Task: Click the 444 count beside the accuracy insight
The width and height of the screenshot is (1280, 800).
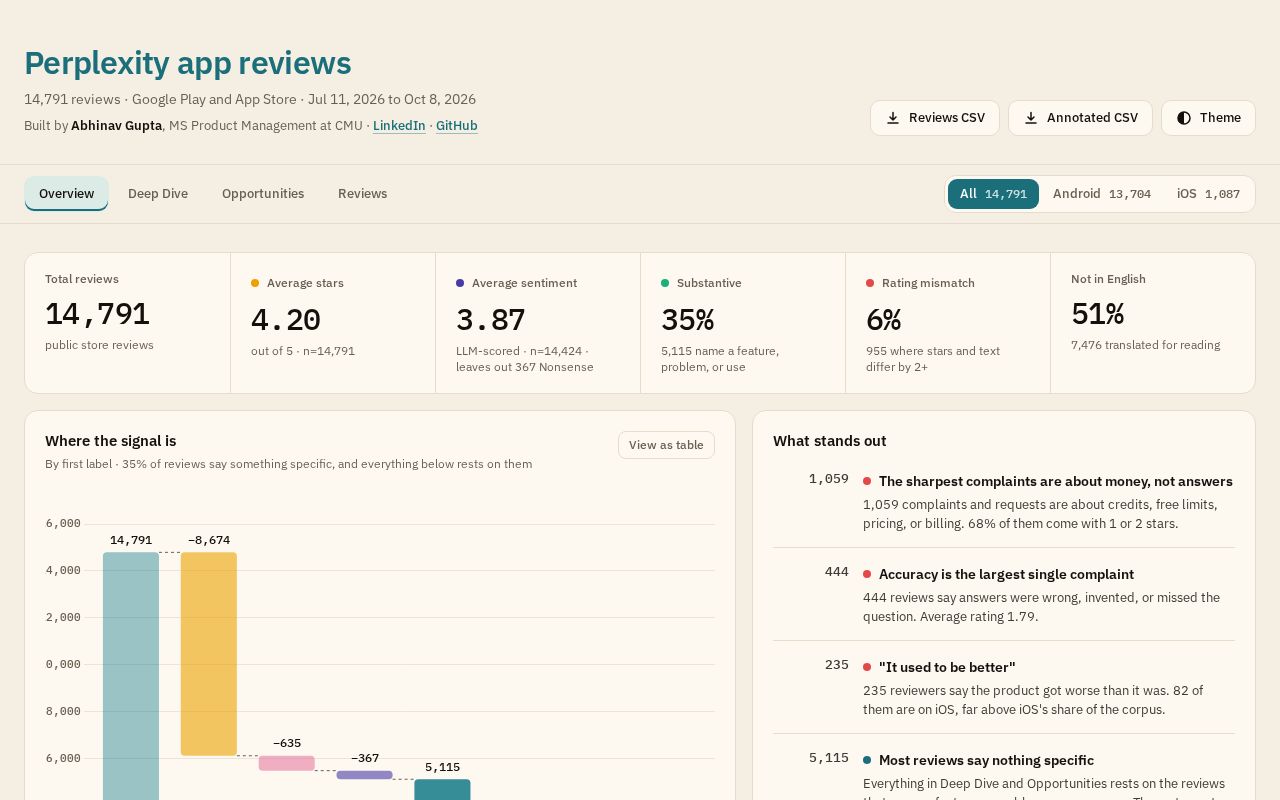Action: coord(837,572)
